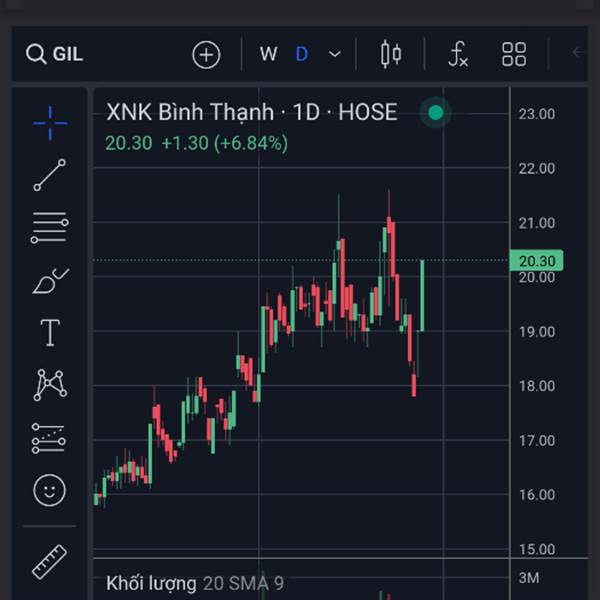Click the 15.00 price axis label
The width and height of the screenshot is (600, 600).
pyautogui.click(x=537, y=549)
